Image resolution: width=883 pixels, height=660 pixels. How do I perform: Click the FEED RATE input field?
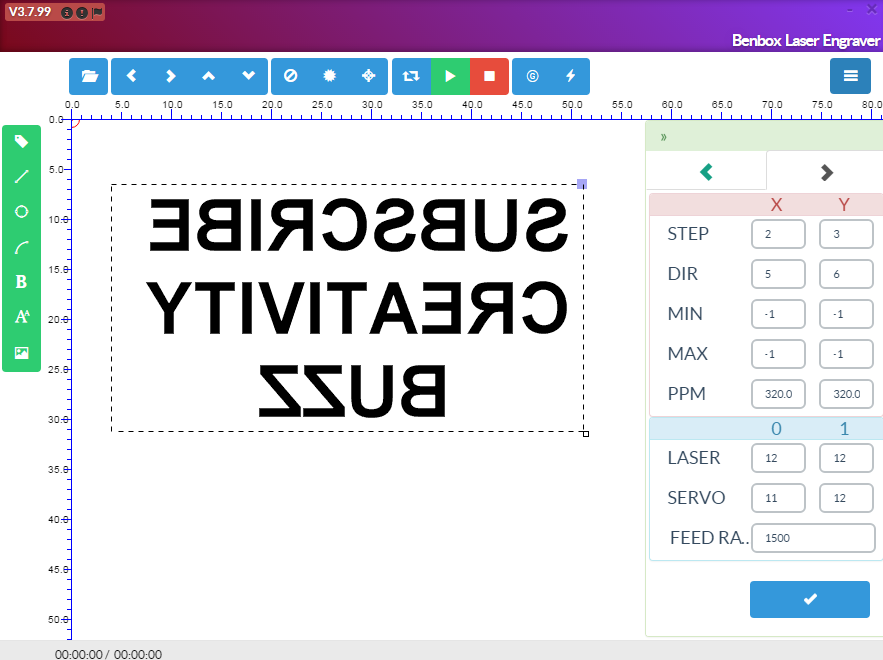tap(813, 538)
